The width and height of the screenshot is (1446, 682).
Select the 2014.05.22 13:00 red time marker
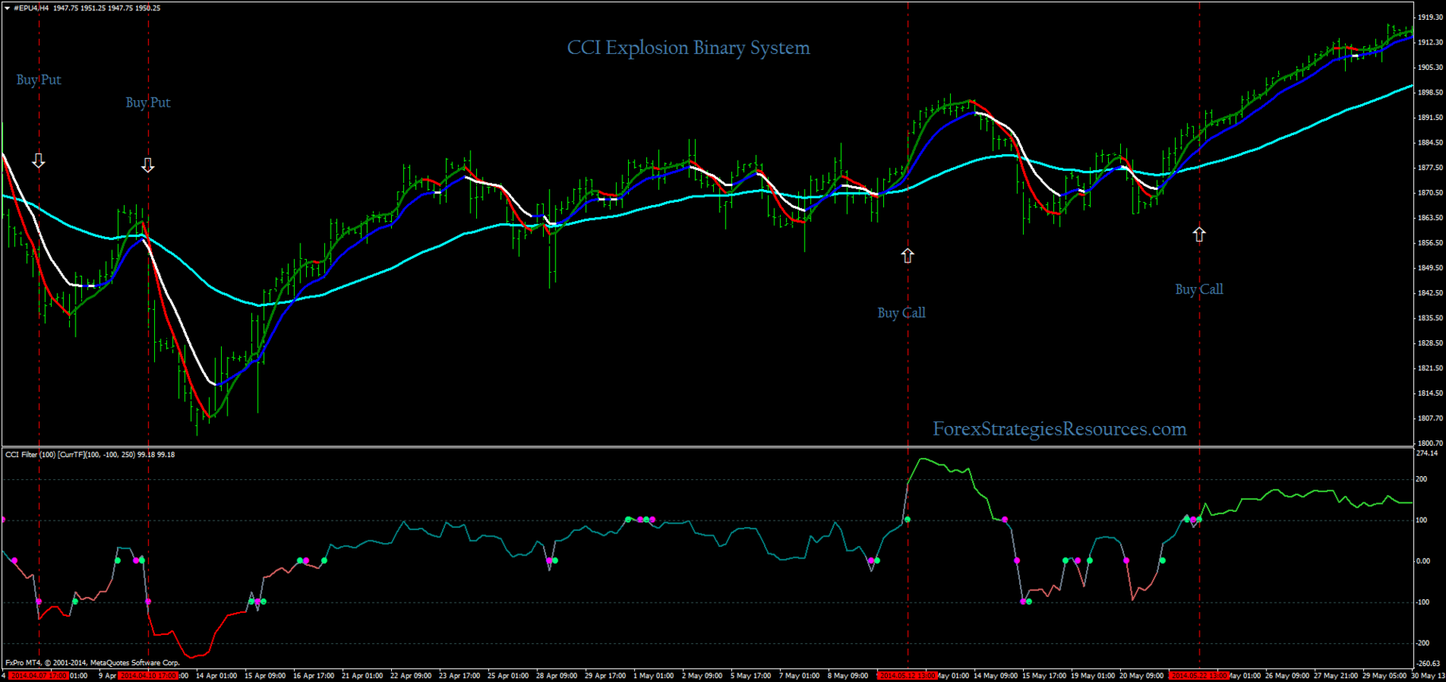coord(1199,675)
